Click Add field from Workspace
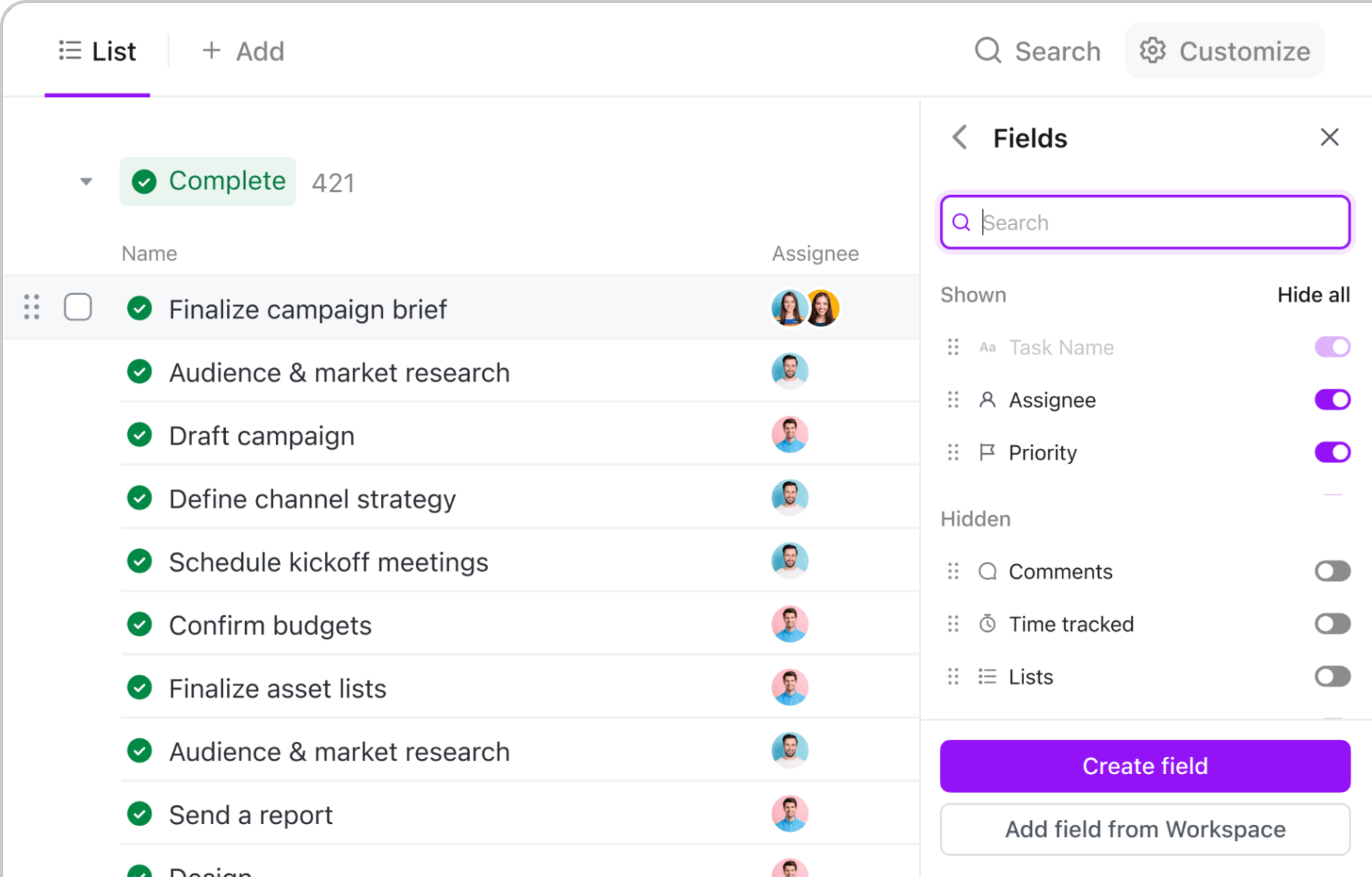Screen dimensions: 1372x877 point(1144,829)
